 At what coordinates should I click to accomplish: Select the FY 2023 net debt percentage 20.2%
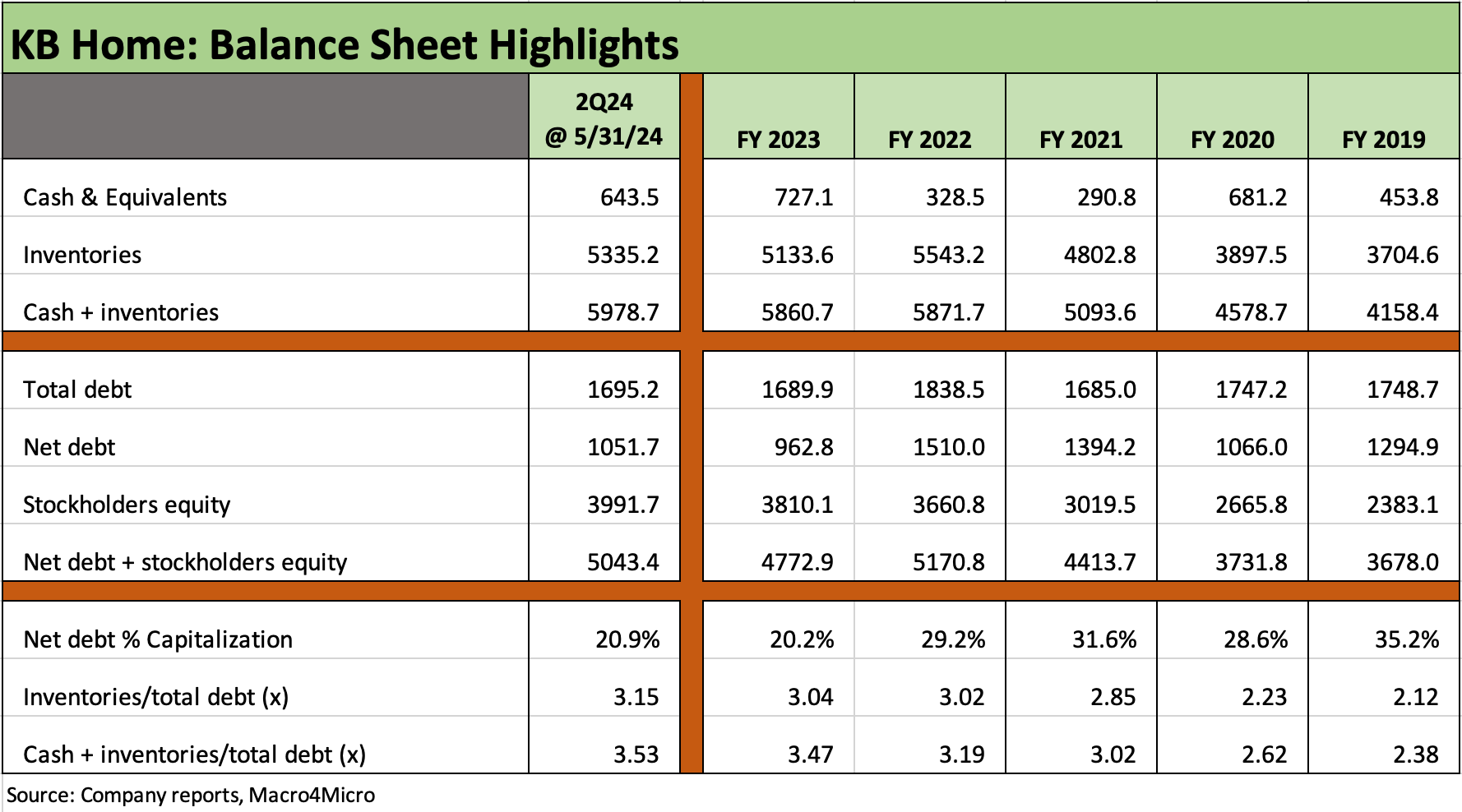[x=802, y=639]
